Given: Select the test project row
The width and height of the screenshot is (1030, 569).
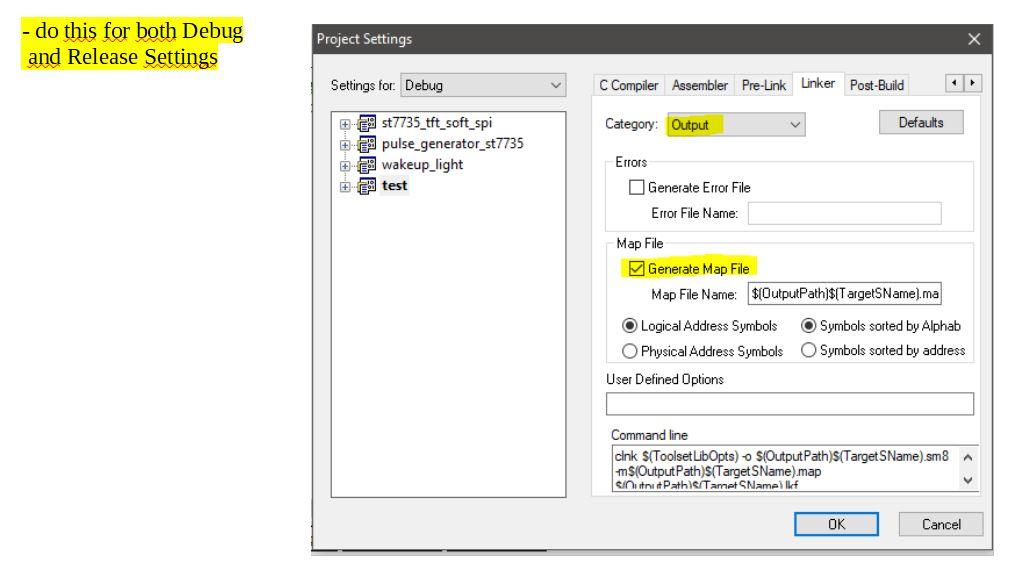Looking at the screenshot, I should [x=394, y=185].
